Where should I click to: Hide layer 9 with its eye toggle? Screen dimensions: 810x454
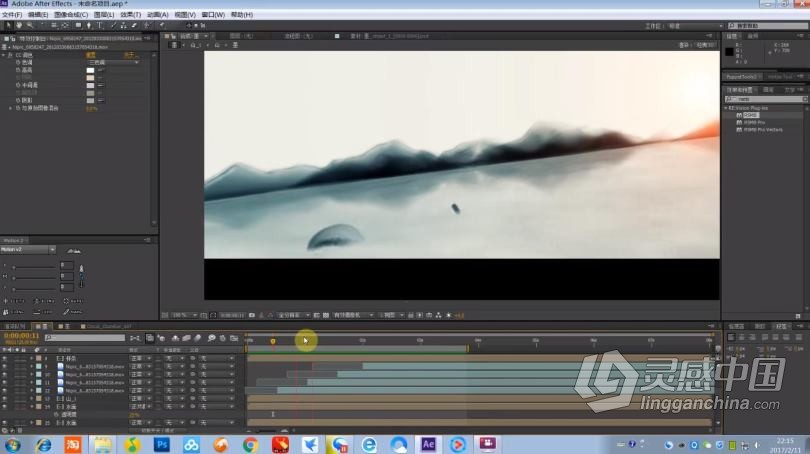(5, 366)
